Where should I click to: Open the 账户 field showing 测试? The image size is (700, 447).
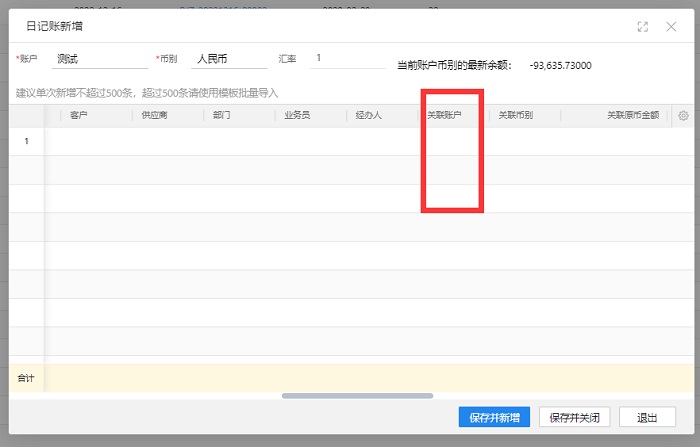[x=97, y=59]
